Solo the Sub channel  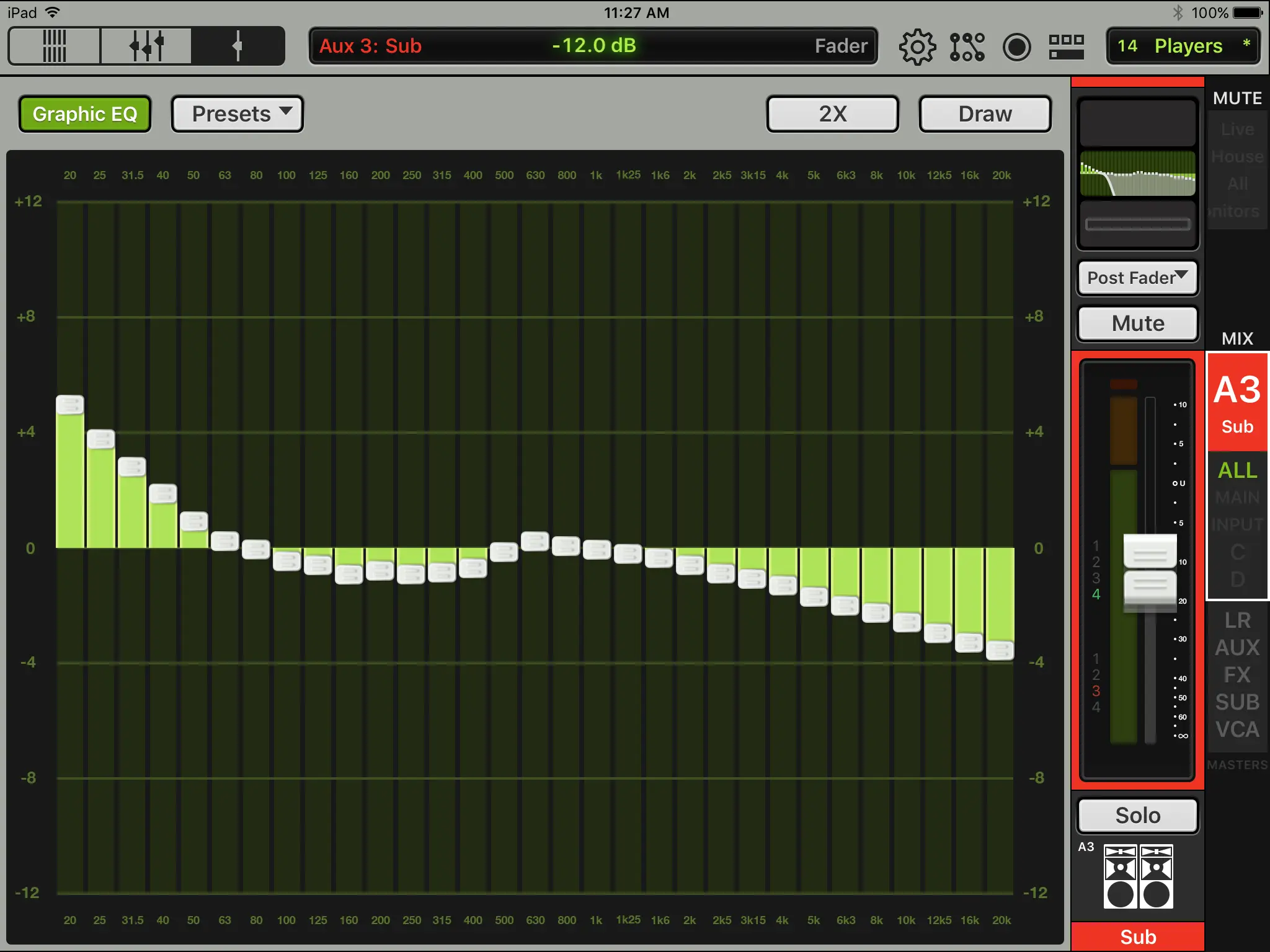click(1137, 815)
